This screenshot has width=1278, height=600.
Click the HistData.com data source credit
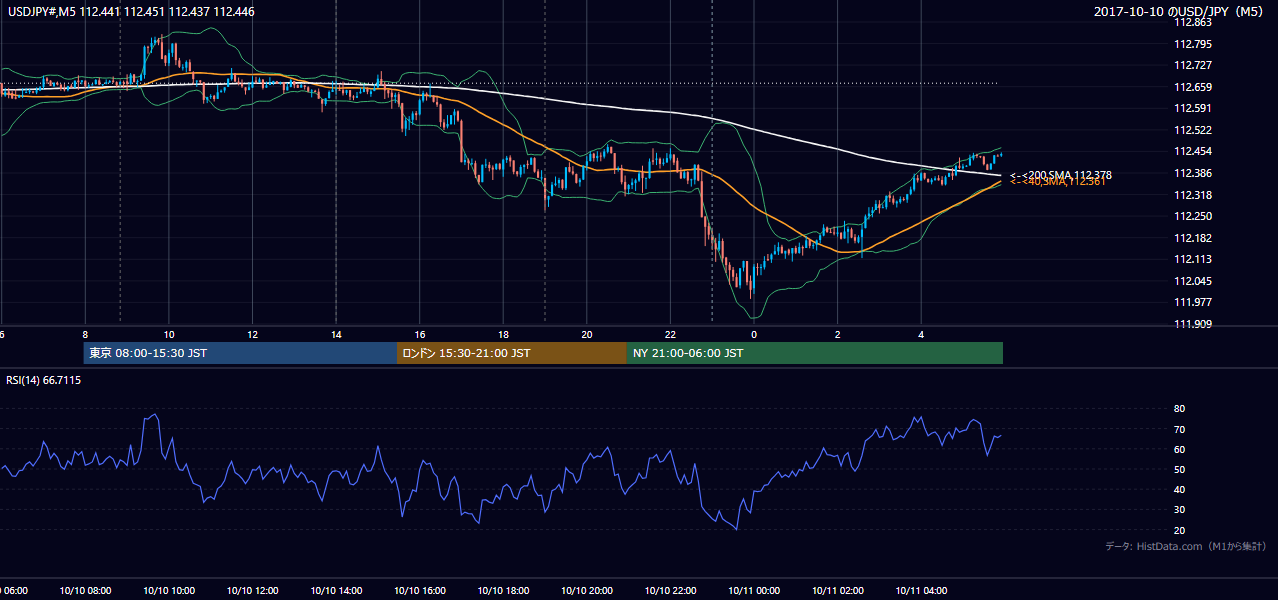tap(1186, 546)
